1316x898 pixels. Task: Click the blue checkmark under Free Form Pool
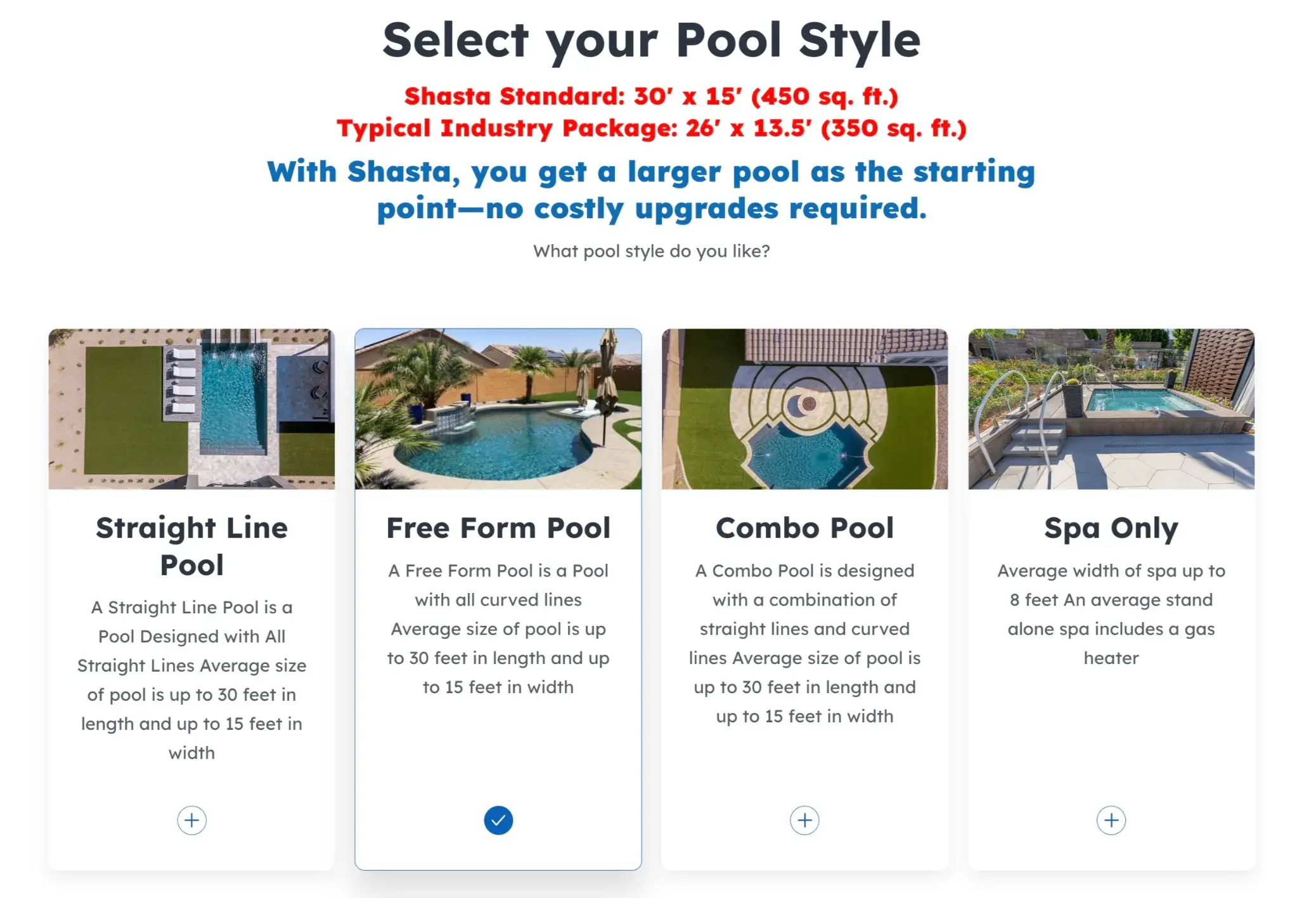[498, 819]
